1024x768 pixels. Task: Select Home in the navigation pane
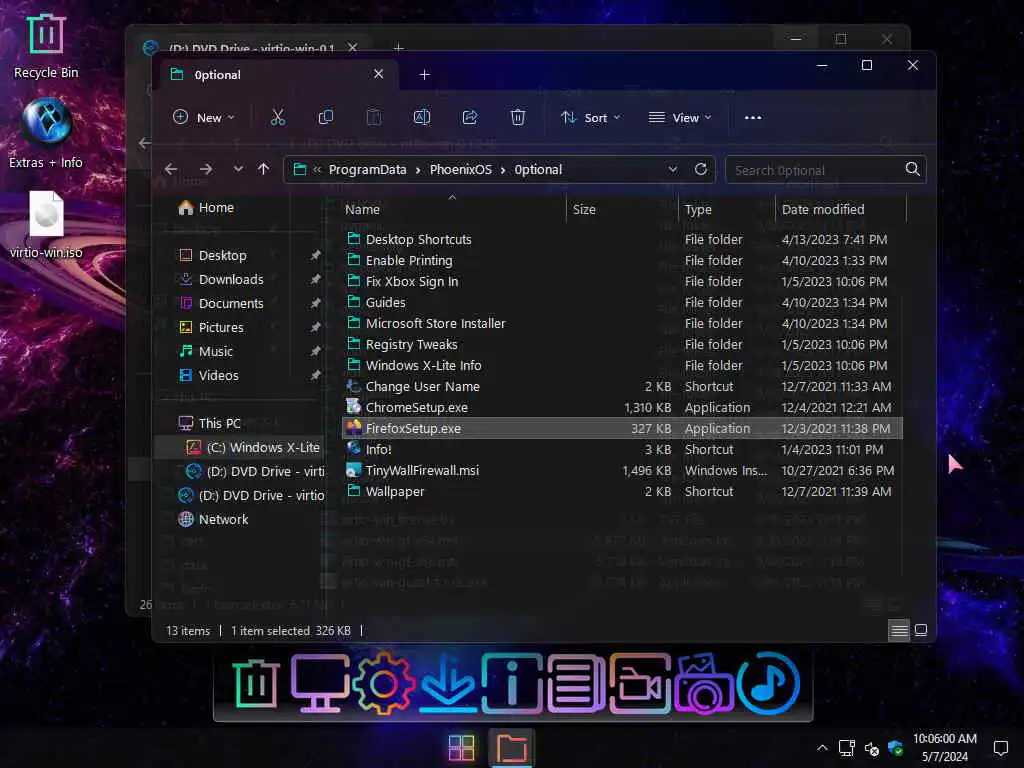(x=216, y=208)
